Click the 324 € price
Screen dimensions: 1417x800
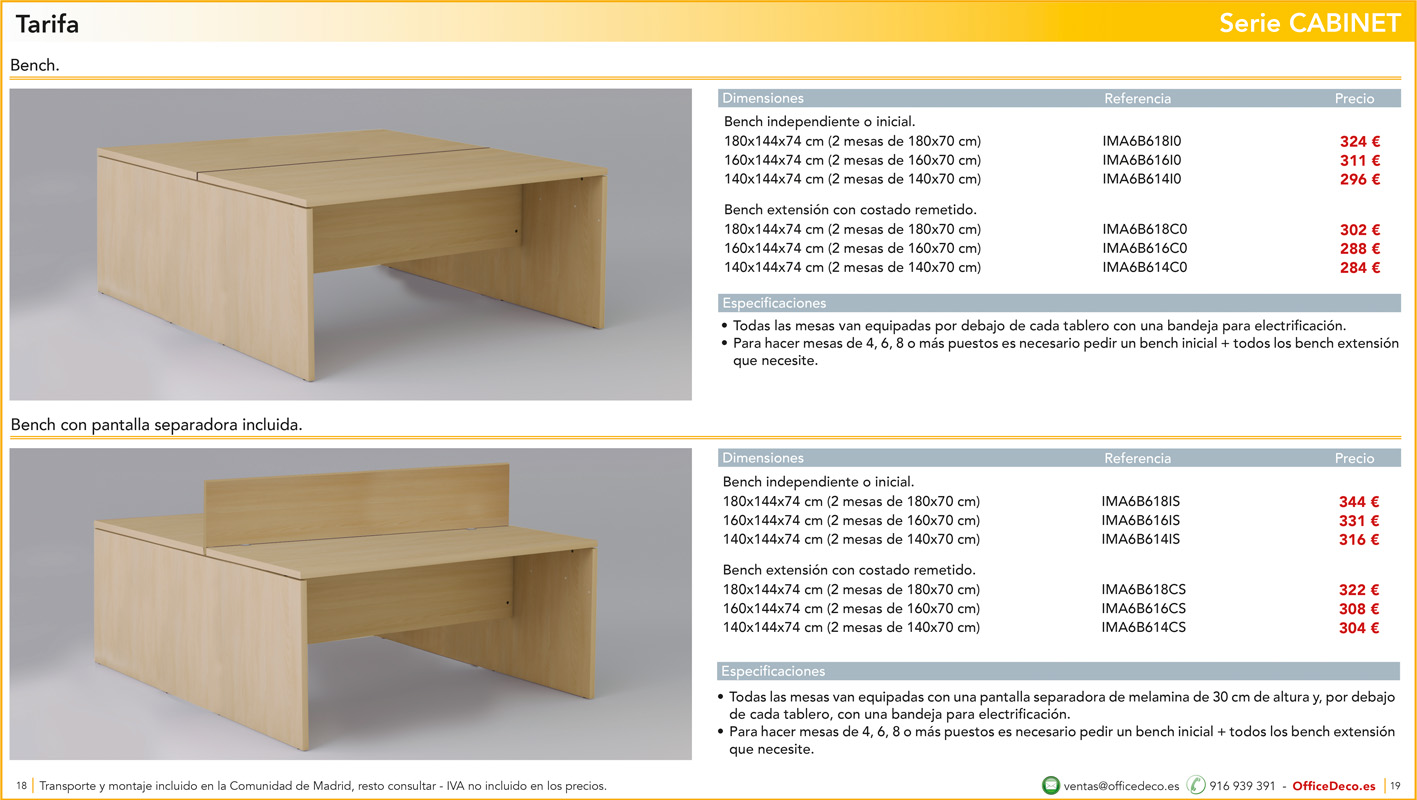pyautogui.click(x=1360, y=142)
